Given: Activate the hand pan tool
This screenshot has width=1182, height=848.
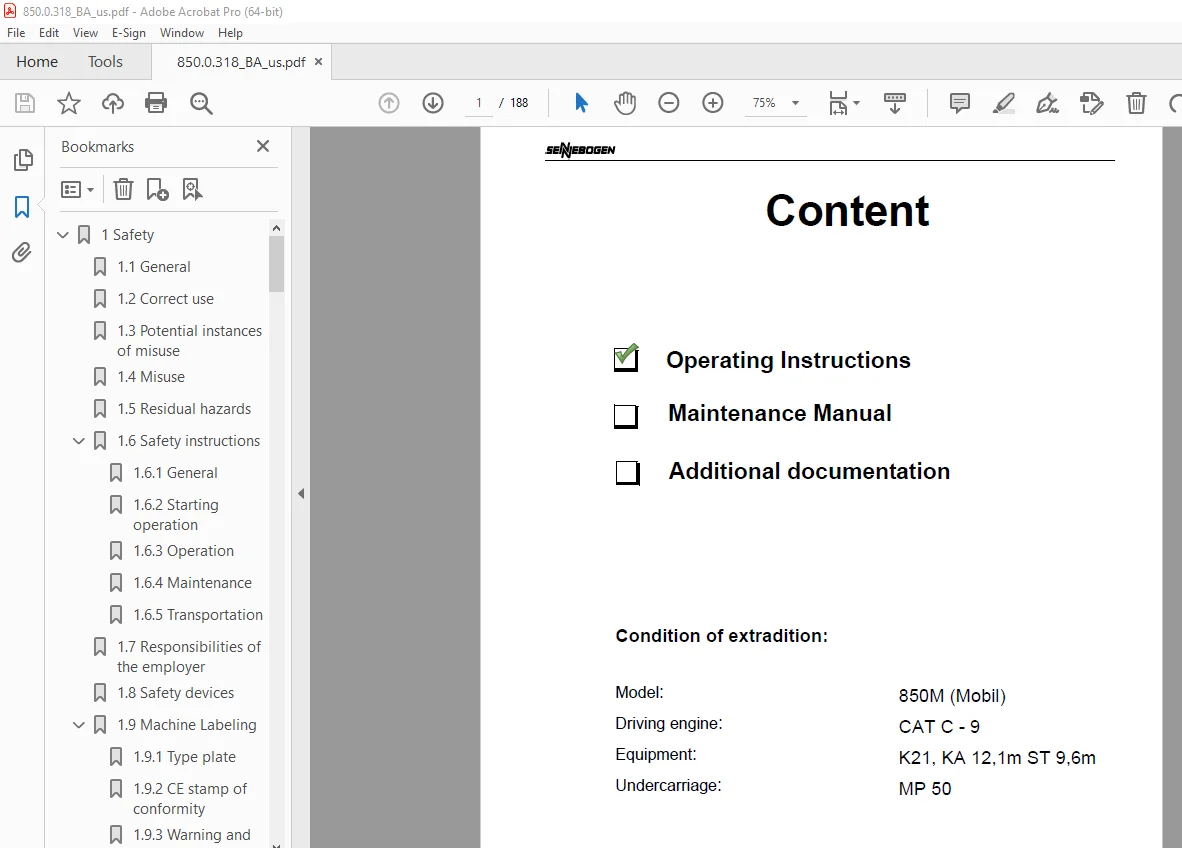Looking at the screenshot, I should (625, 103).
